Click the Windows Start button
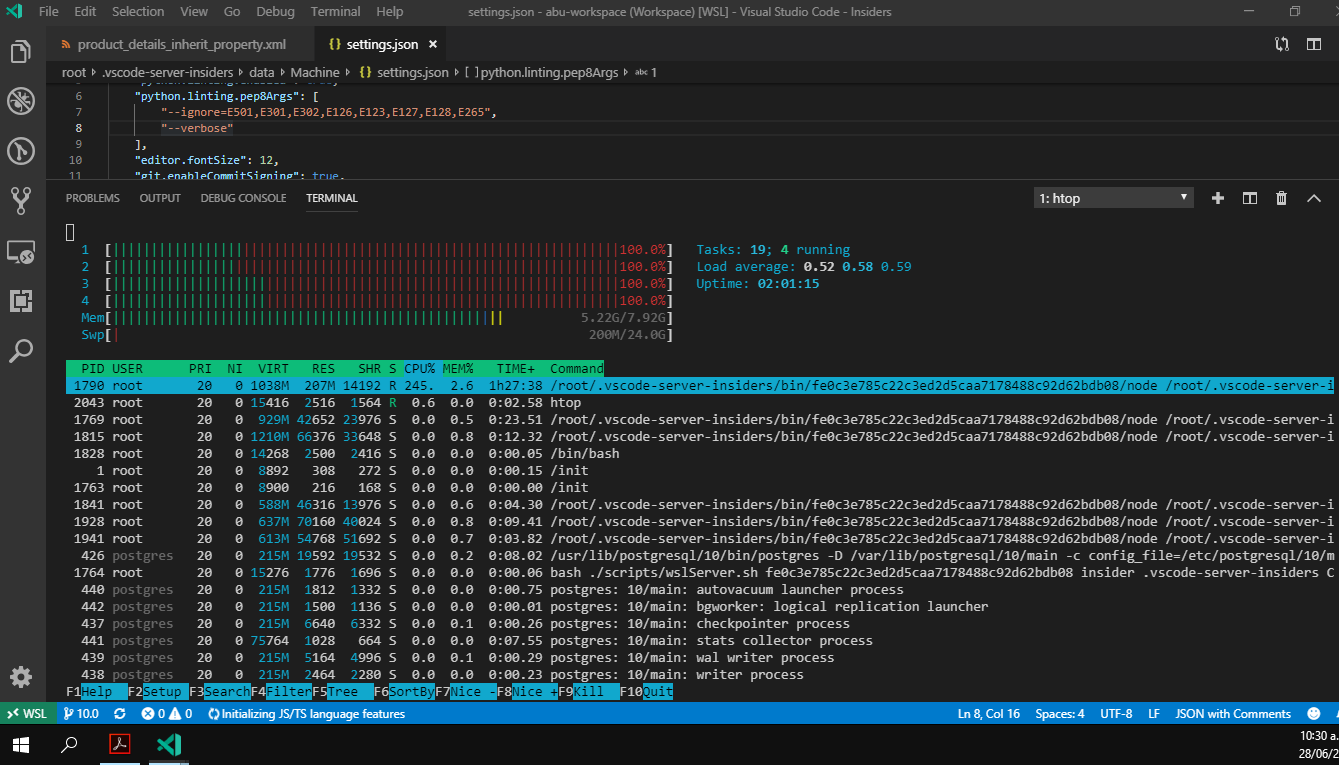 pos(20,744)
